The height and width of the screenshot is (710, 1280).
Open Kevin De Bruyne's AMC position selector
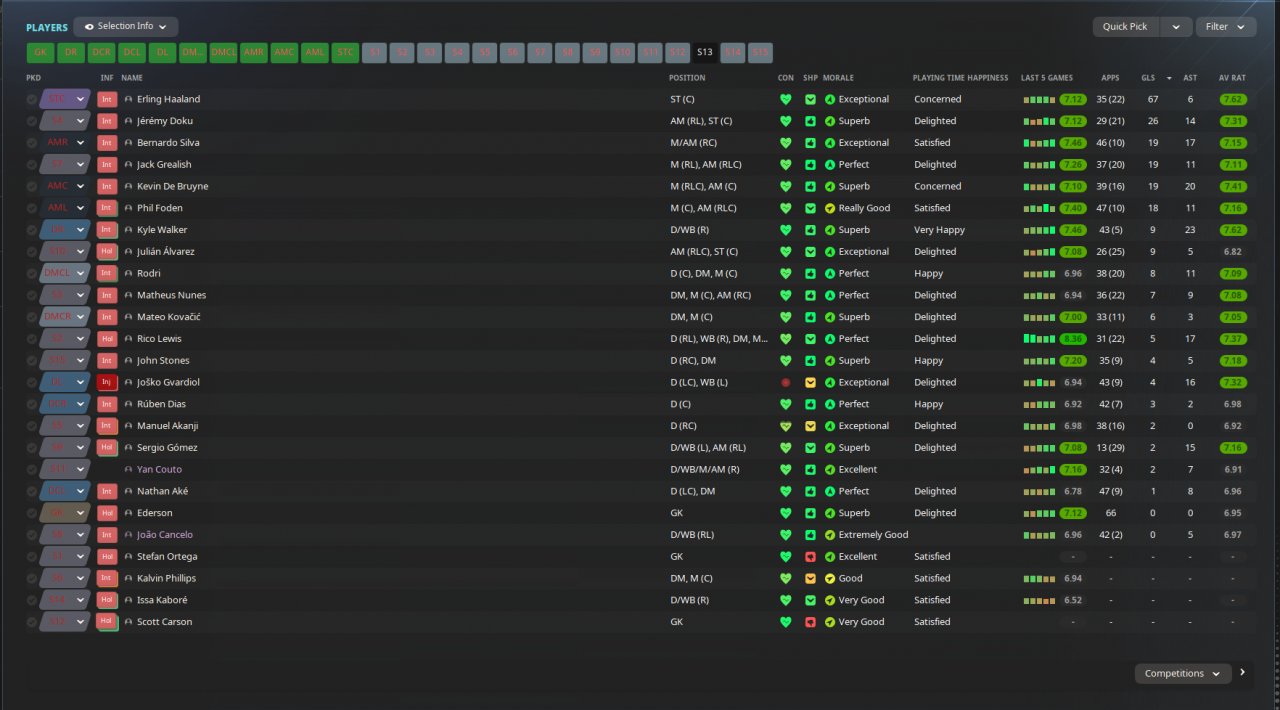[65, 186]
